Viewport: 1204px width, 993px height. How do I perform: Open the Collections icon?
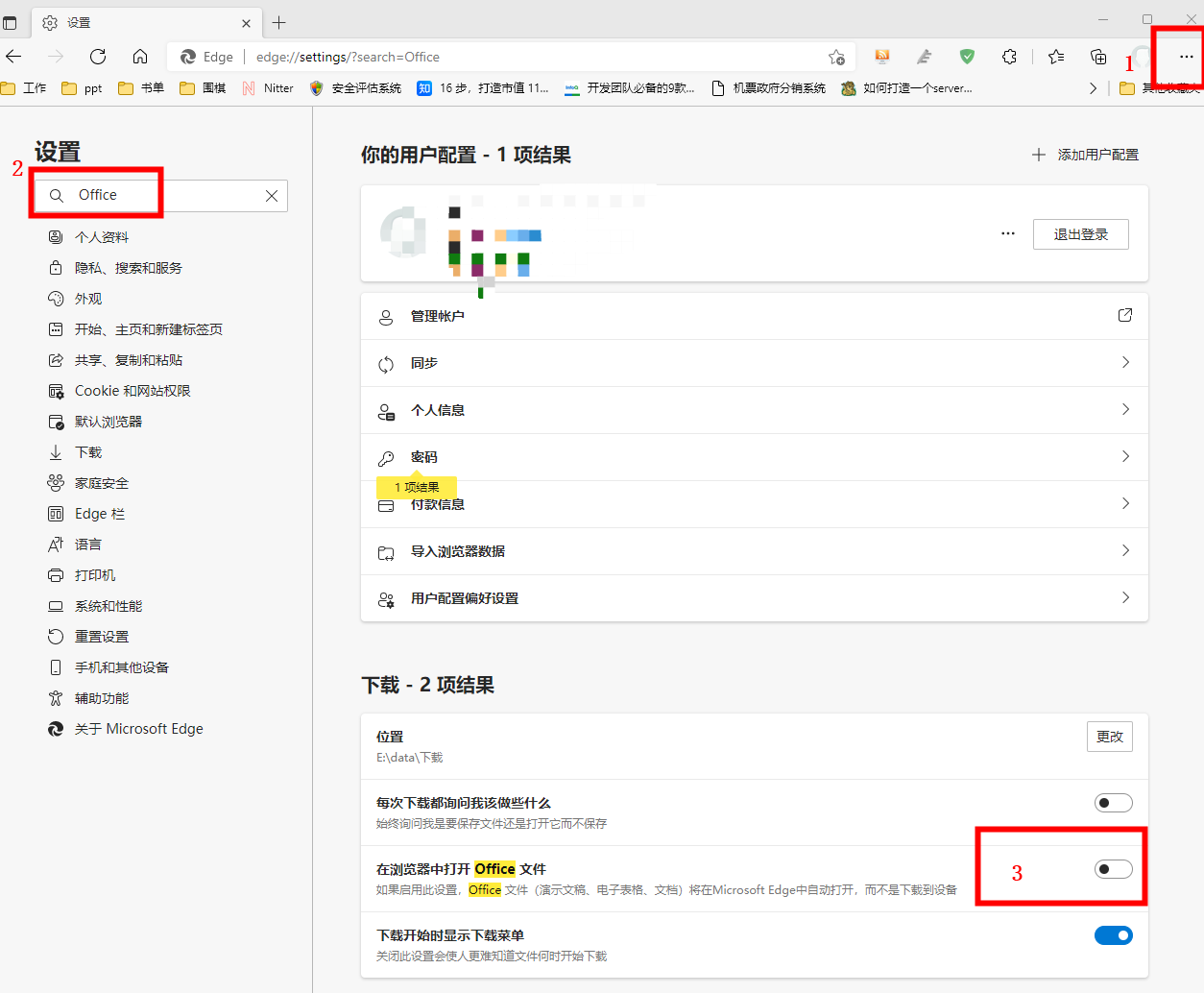click(1097, 57)
